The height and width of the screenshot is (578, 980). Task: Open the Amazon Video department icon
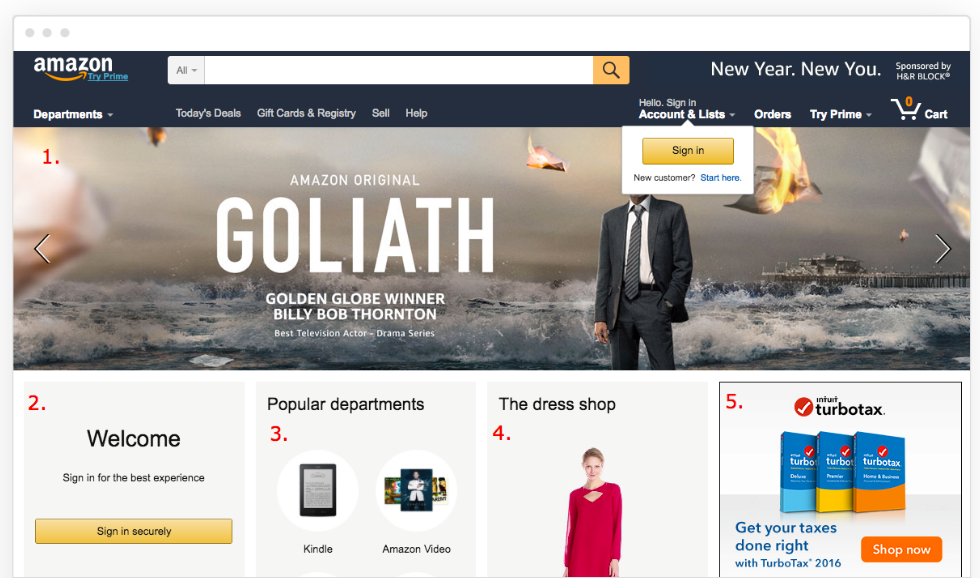(416, 491)
